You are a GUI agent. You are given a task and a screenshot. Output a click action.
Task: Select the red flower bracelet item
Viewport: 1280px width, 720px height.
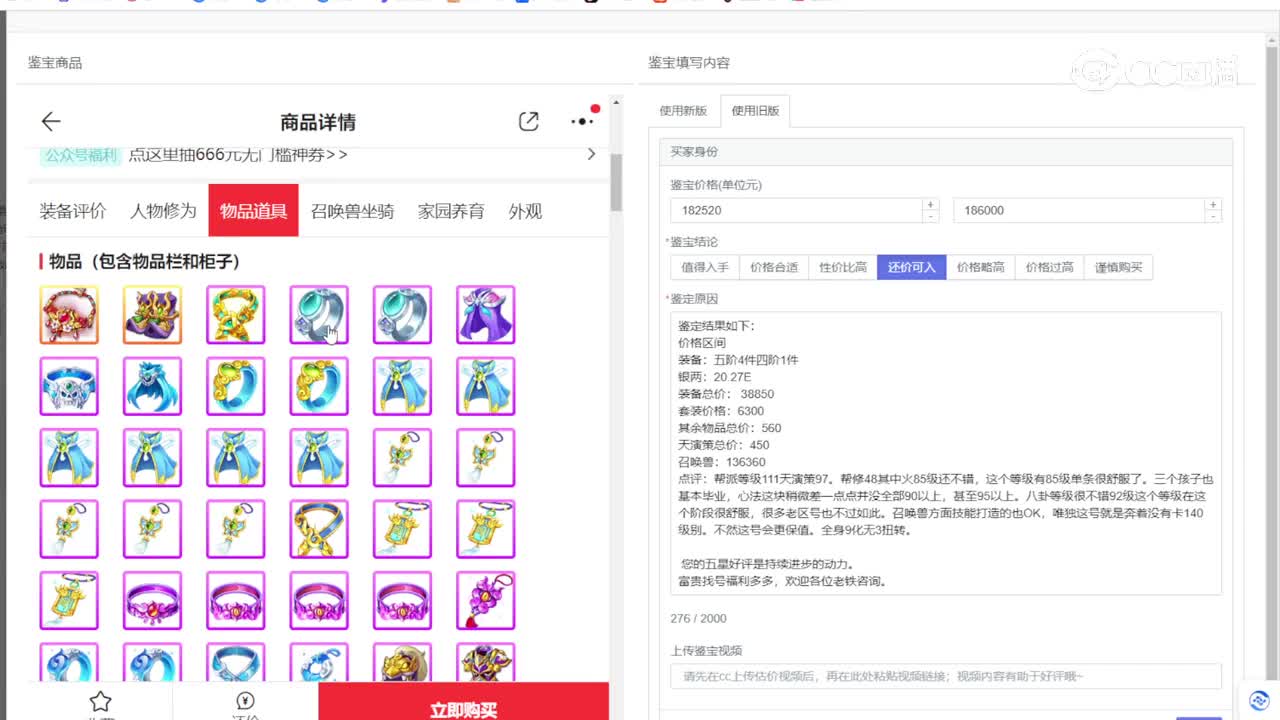69,315
